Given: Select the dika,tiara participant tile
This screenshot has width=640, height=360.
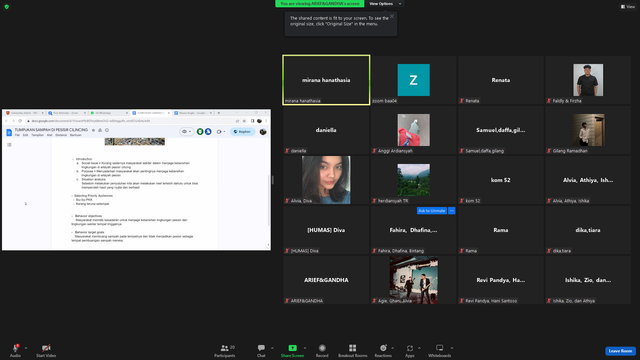Looking at the screenshot, I should pyautogui.click(x=588, y=230).
